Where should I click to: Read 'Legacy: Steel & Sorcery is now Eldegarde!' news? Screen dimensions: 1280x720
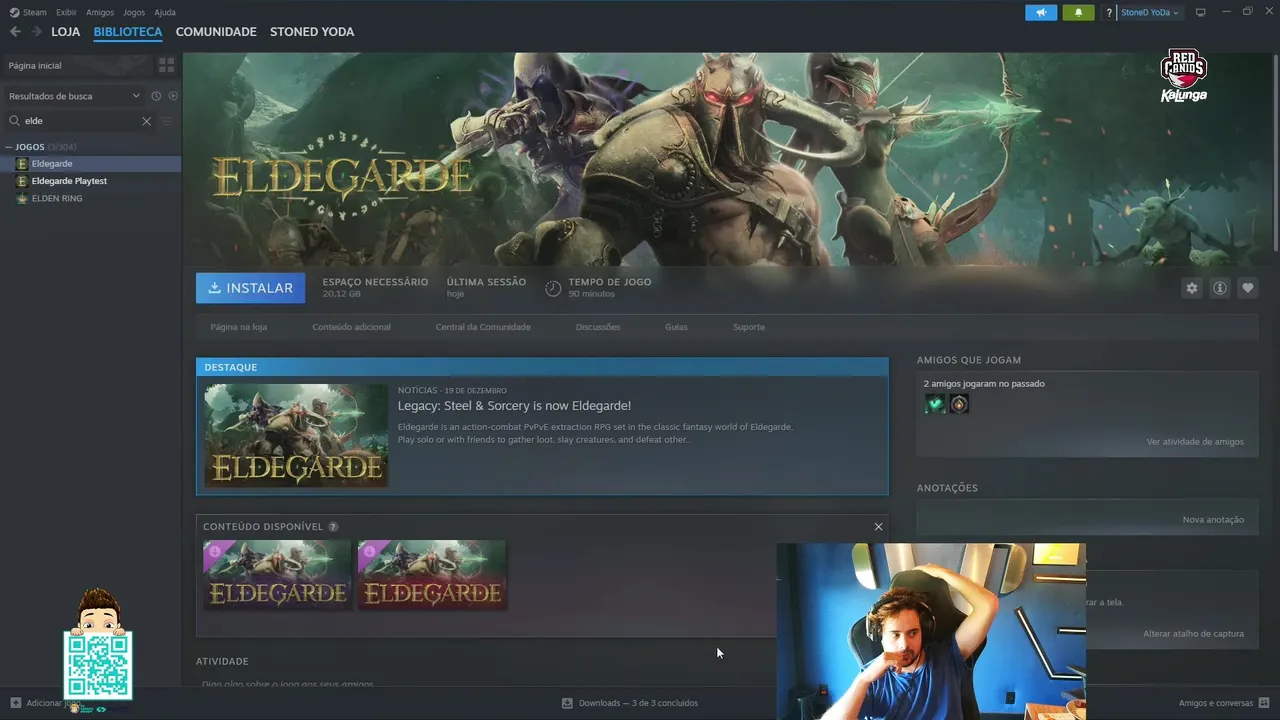[514, 406]
